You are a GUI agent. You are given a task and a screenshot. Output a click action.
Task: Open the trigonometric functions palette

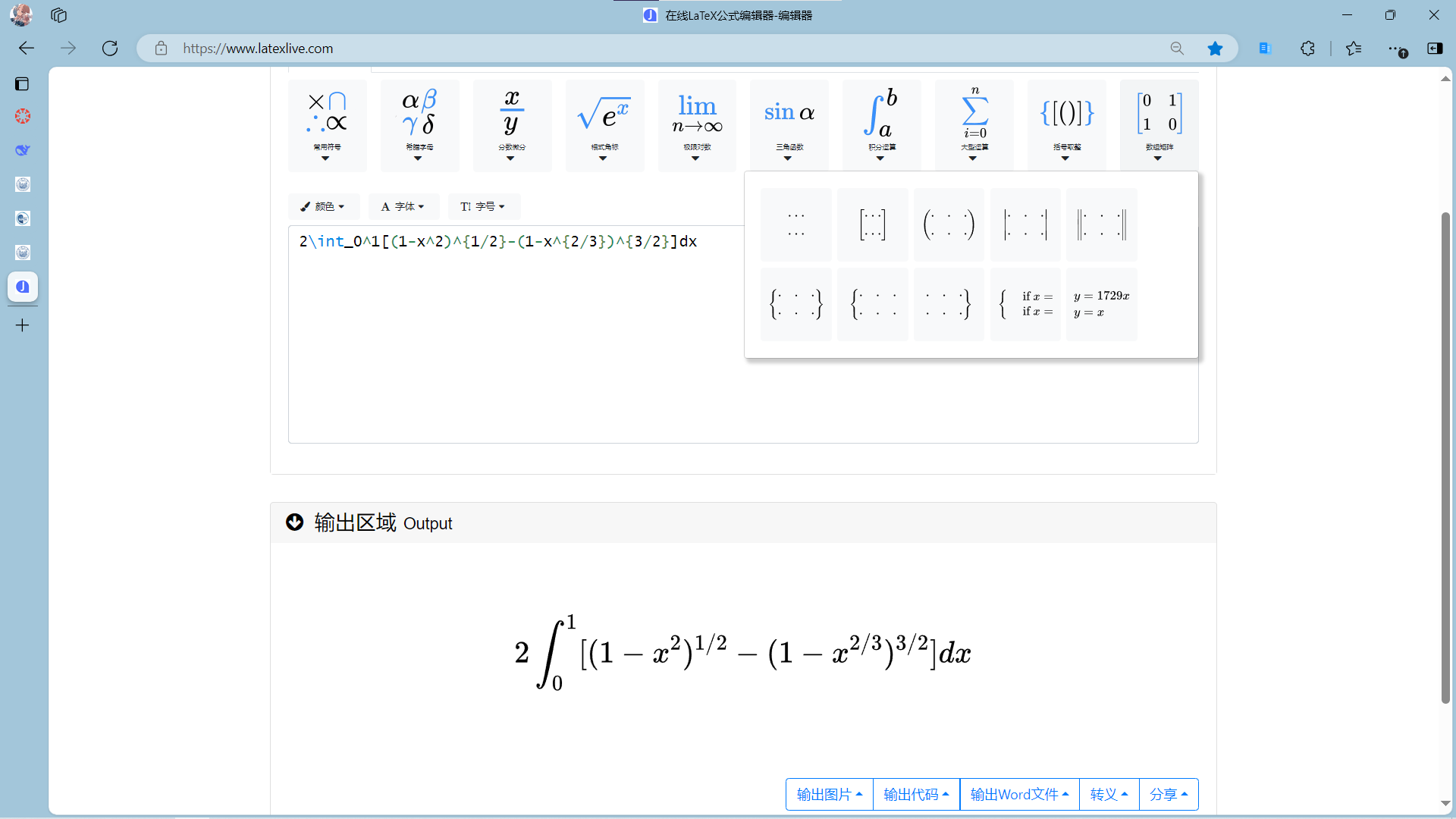tap(789, 125)
